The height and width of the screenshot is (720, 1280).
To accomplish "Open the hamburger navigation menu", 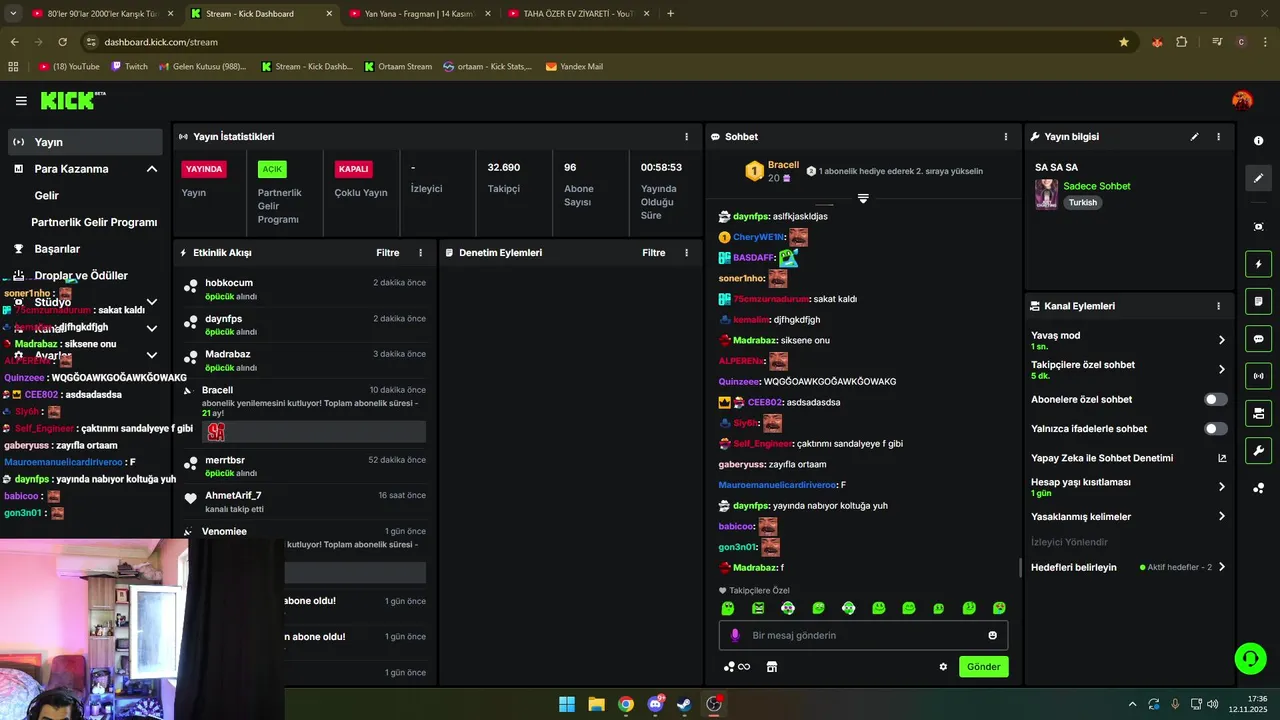I will [x=21, y=101].
